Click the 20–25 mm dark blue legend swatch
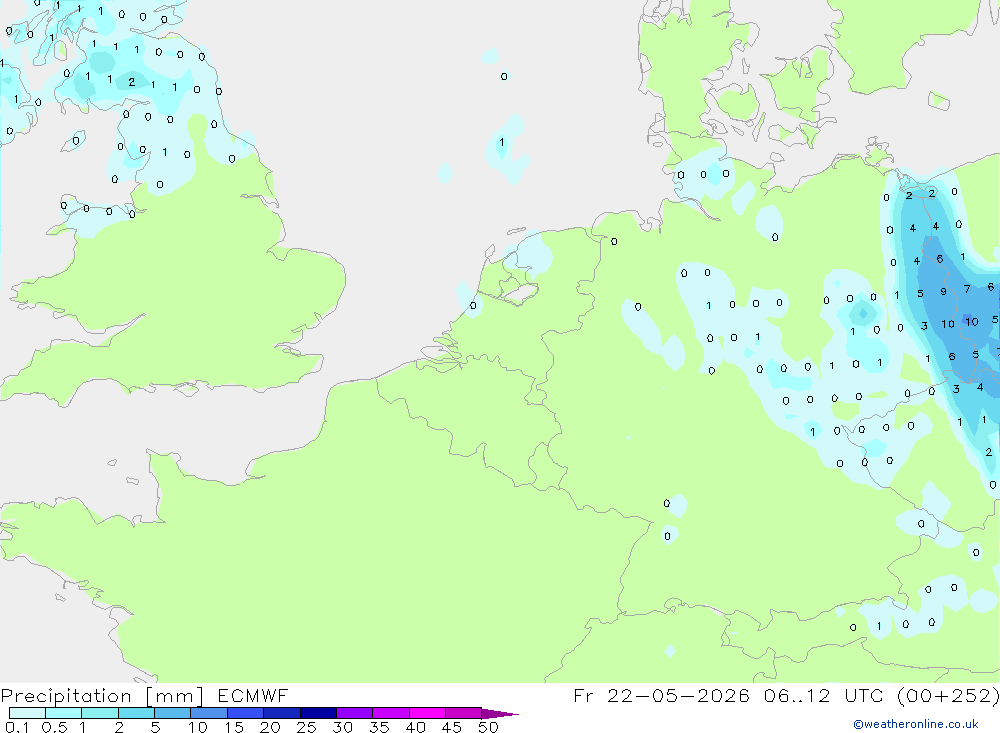1000x733 pixels. (x=282, y=713)
